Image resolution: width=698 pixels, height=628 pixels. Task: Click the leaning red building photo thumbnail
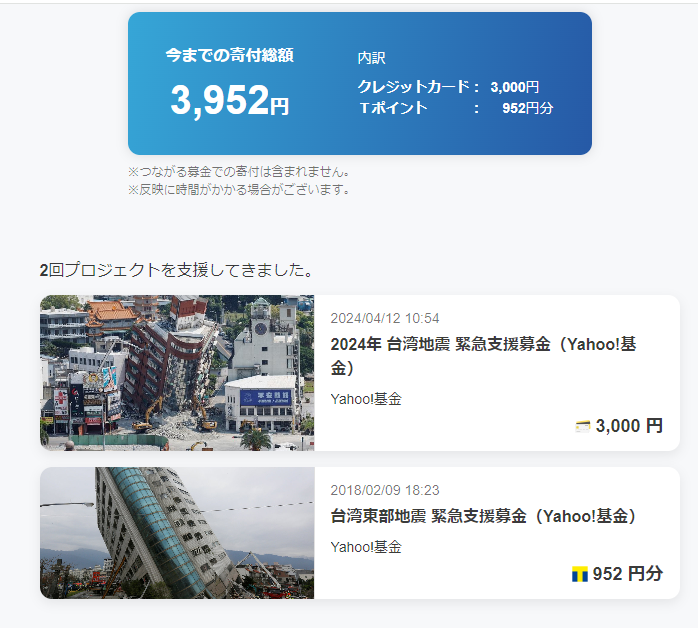(x=177, y=373)
